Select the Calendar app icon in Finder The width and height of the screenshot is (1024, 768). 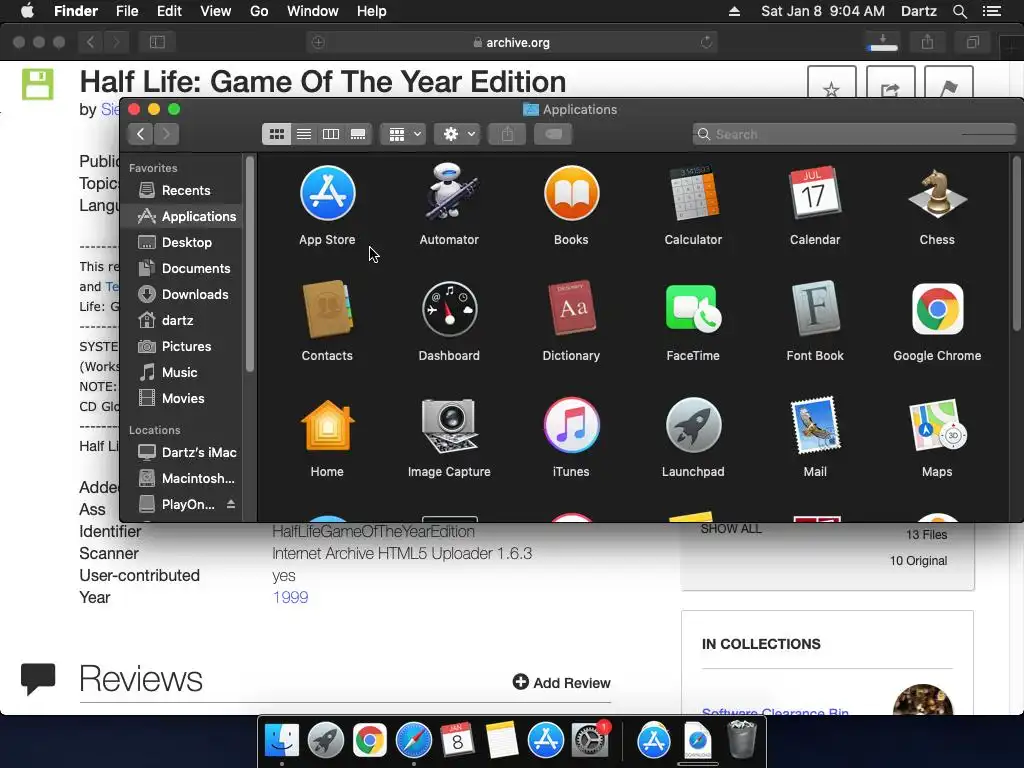(x=815, y=193)
